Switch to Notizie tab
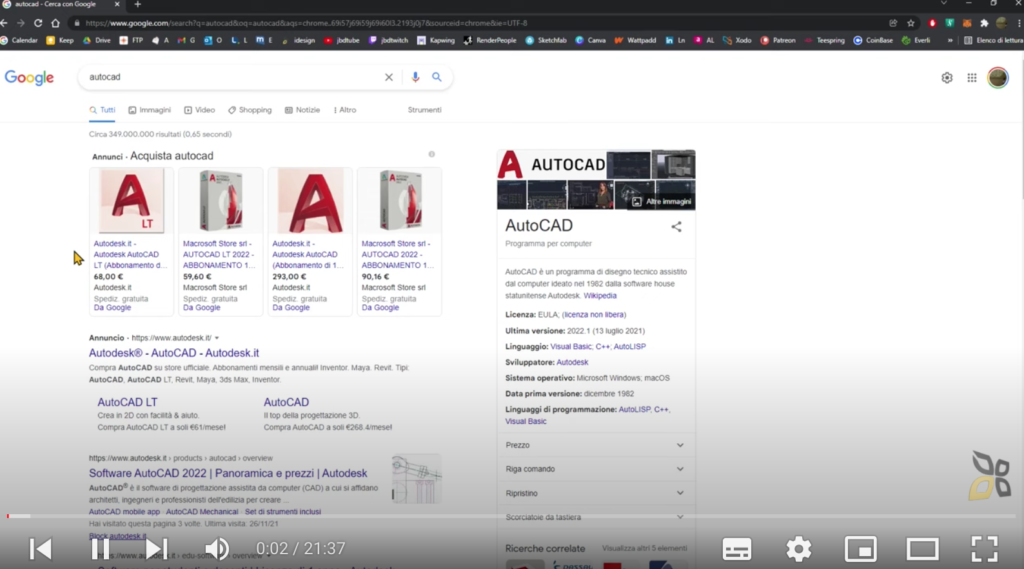The image size is (1024, 569). 302,110
